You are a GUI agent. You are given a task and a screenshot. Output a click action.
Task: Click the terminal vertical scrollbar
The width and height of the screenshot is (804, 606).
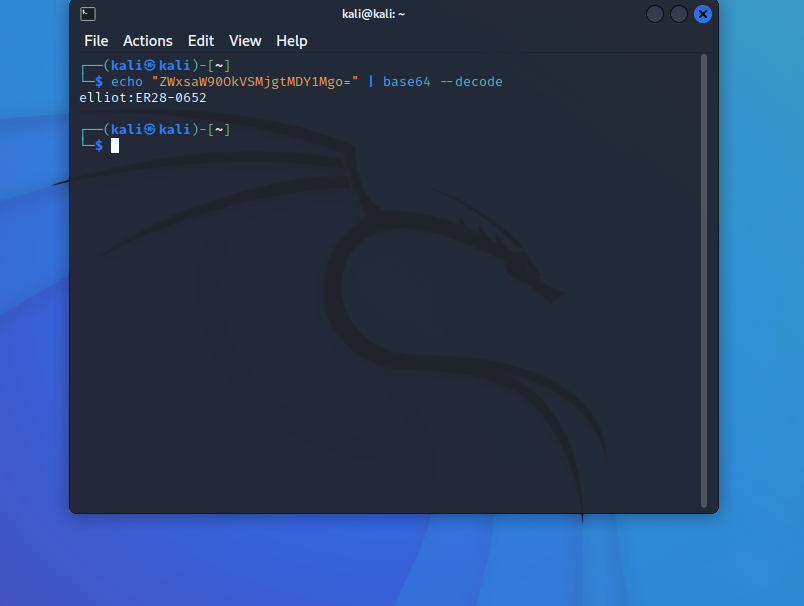704,281
